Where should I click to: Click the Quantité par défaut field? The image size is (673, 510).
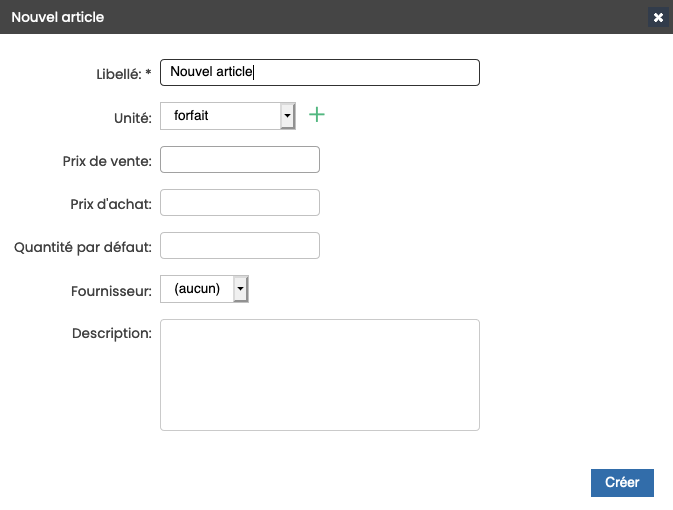pos(240,245)
